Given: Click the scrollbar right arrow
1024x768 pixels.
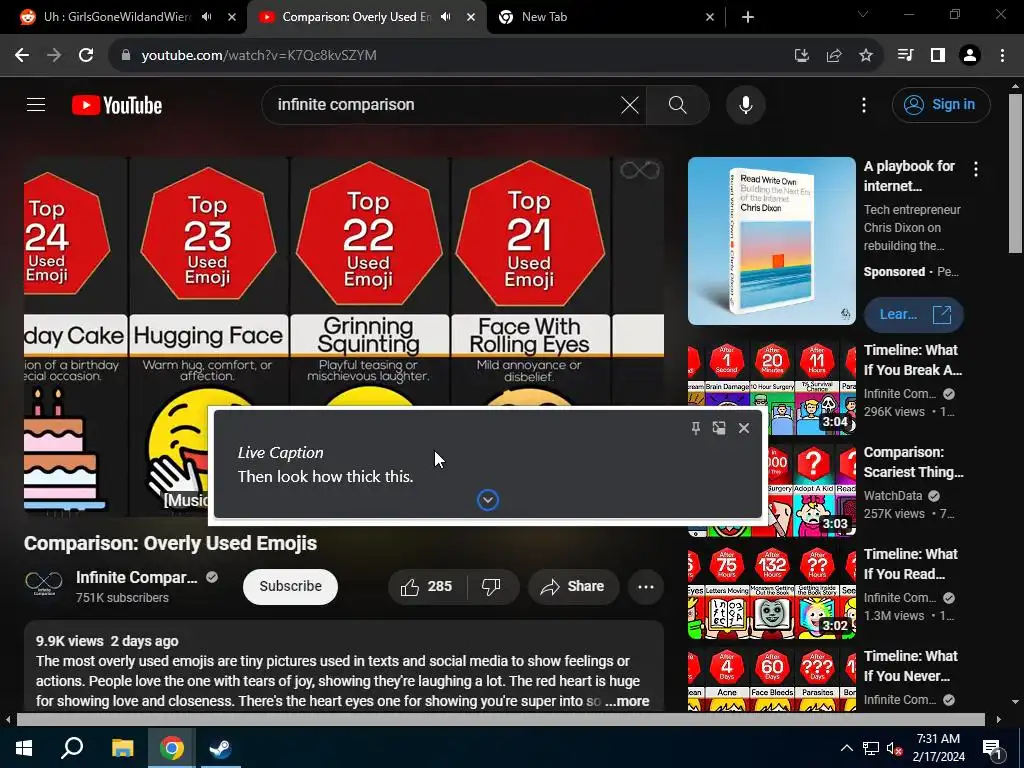Looking at the screenshot, I should (999, 719).
